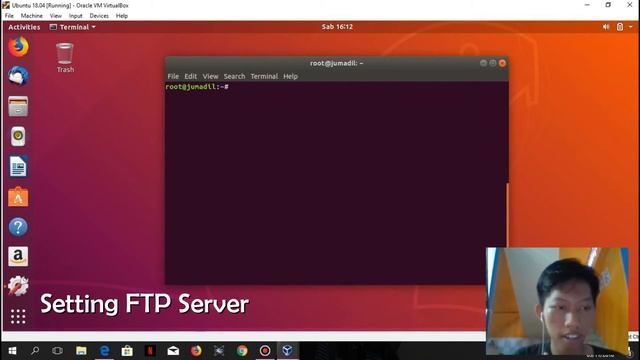Open the Files manager dock icon
Screen dimensions: 640x360
coord(18,106)
